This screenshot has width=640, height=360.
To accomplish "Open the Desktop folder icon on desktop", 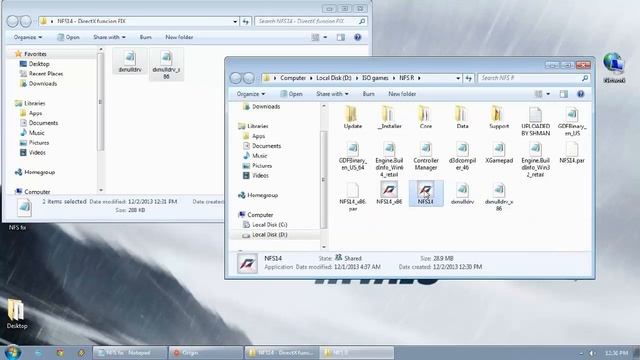I will [17, 313].
